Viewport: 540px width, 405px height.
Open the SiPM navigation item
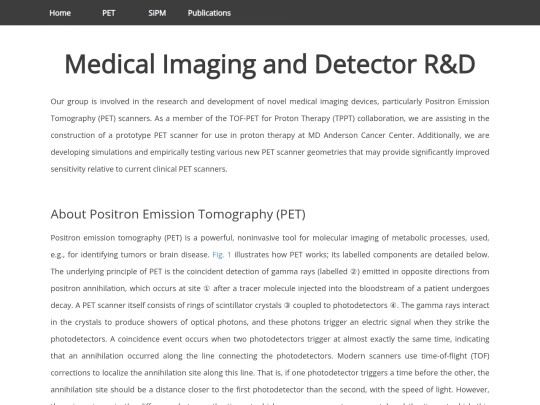[157, 13]
